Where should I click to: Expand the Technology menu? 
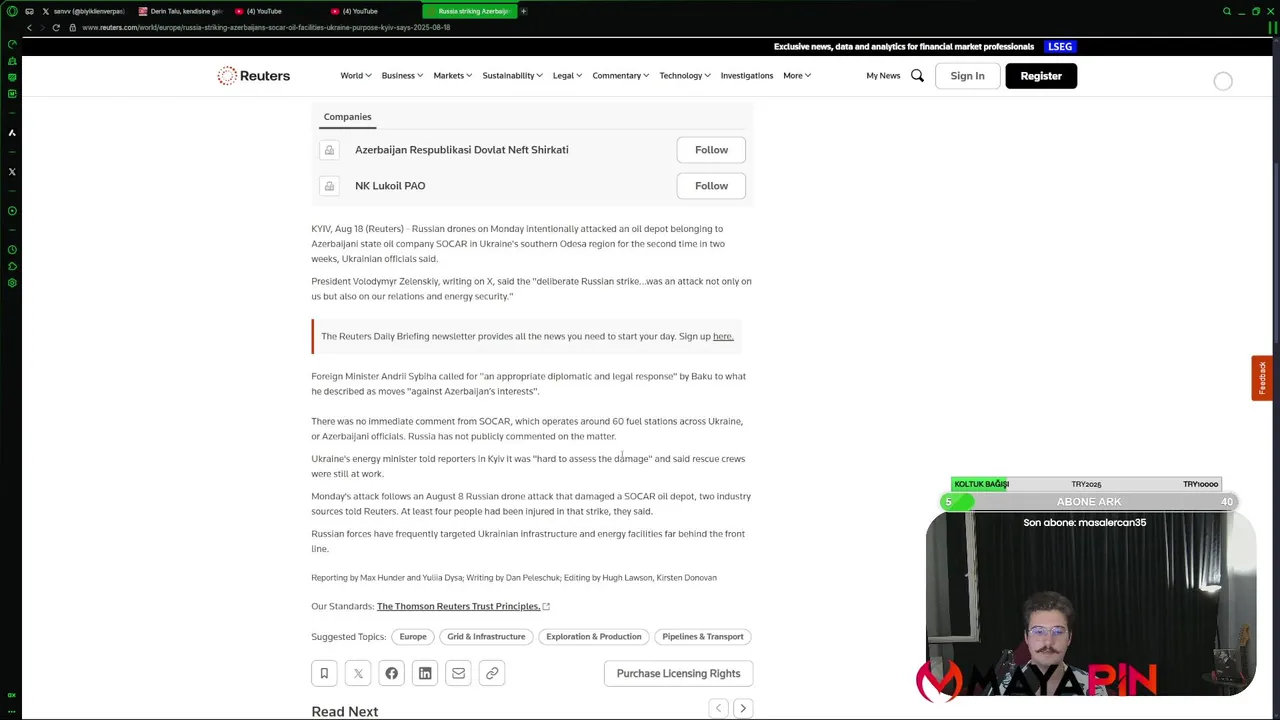(685, 75)
